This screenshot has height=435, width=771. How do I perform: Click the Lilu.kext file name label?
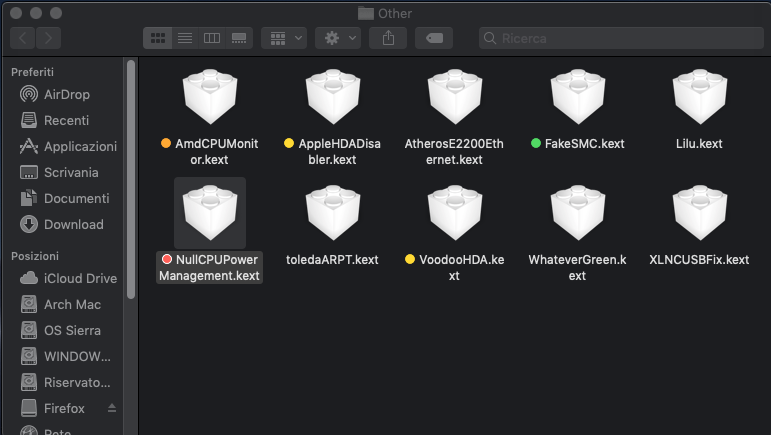pyautogui.click(x=699, y=144)
